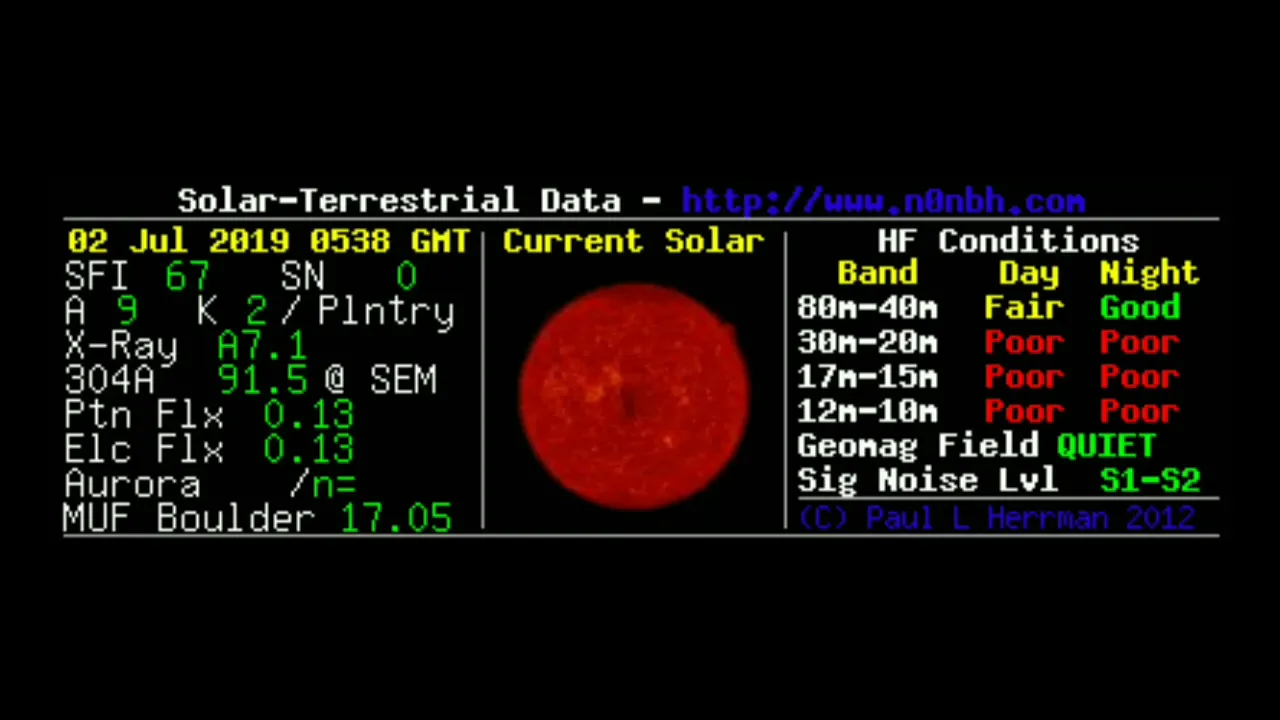Click the Night column header
Image resolution: width=1280 pixels, height=720 pixels.
click(x=1149, y=273)
